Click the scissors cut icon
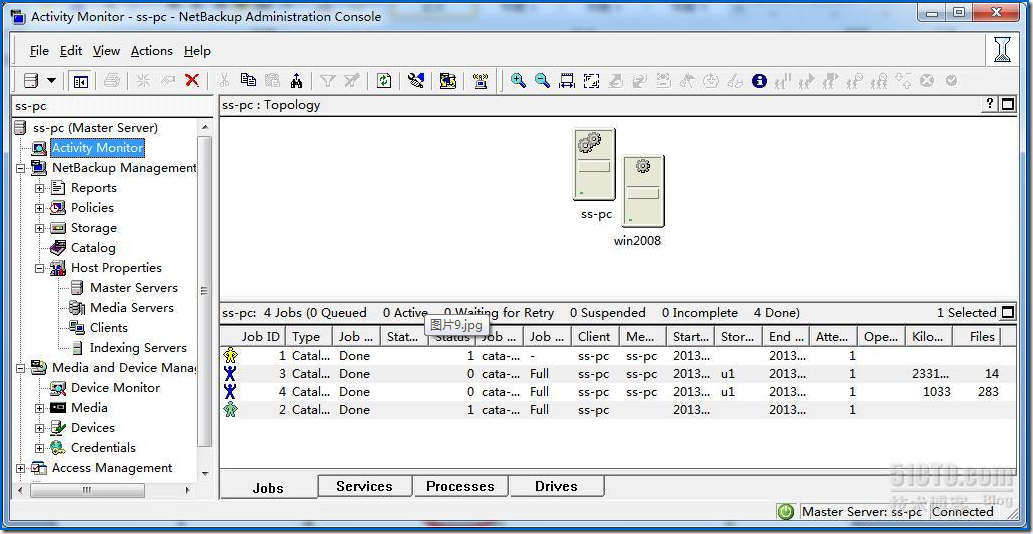The width and height of the screenshot is (1033, 534). (x=224, y=80)
